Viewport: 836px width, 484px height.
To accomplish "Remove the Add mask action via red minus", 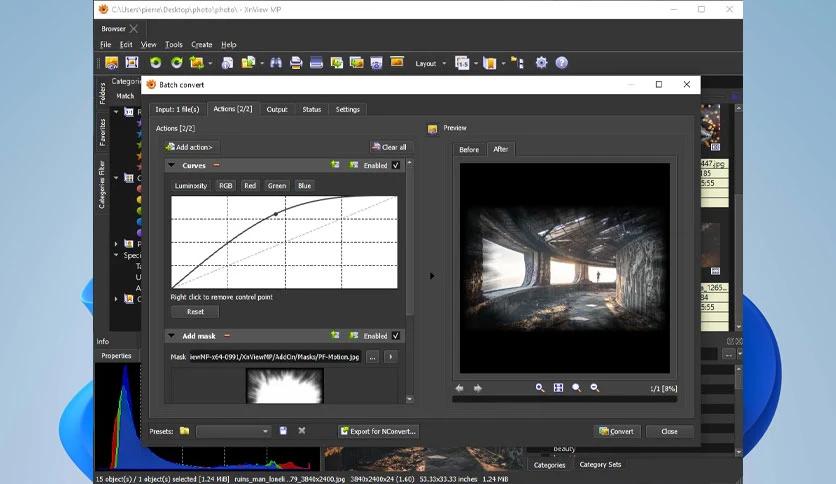I will (227, 336).
